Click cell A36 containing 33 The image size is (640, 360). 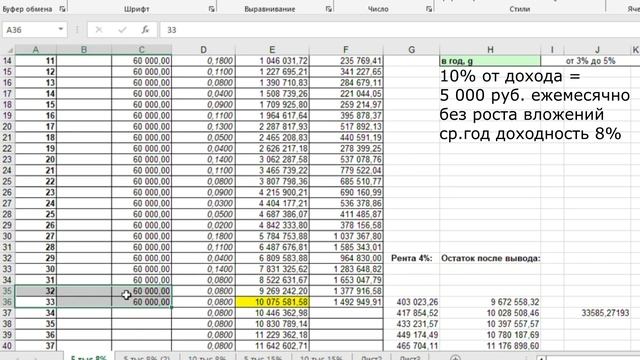[x=36, y=302]
